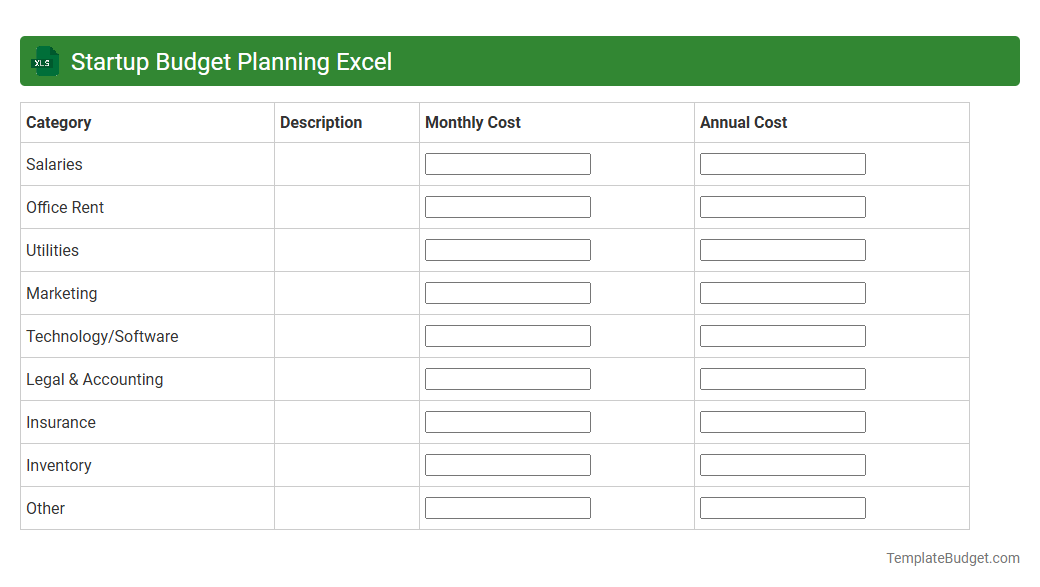Select the Monthly Cost field for Inventory
Viewport: 1040px width, 587px height.
507,464
